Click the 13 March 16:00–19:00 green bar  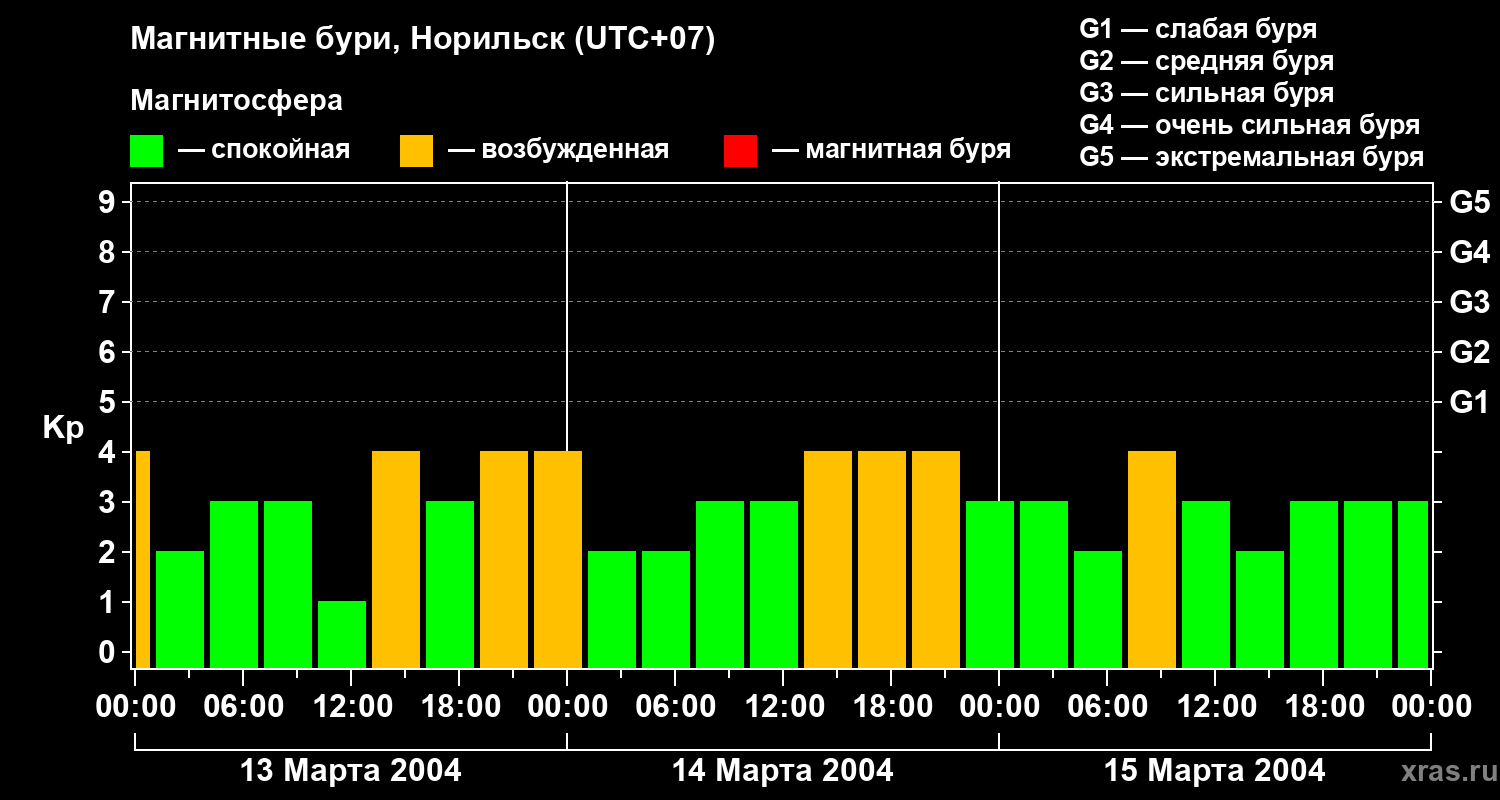point(450,585)
